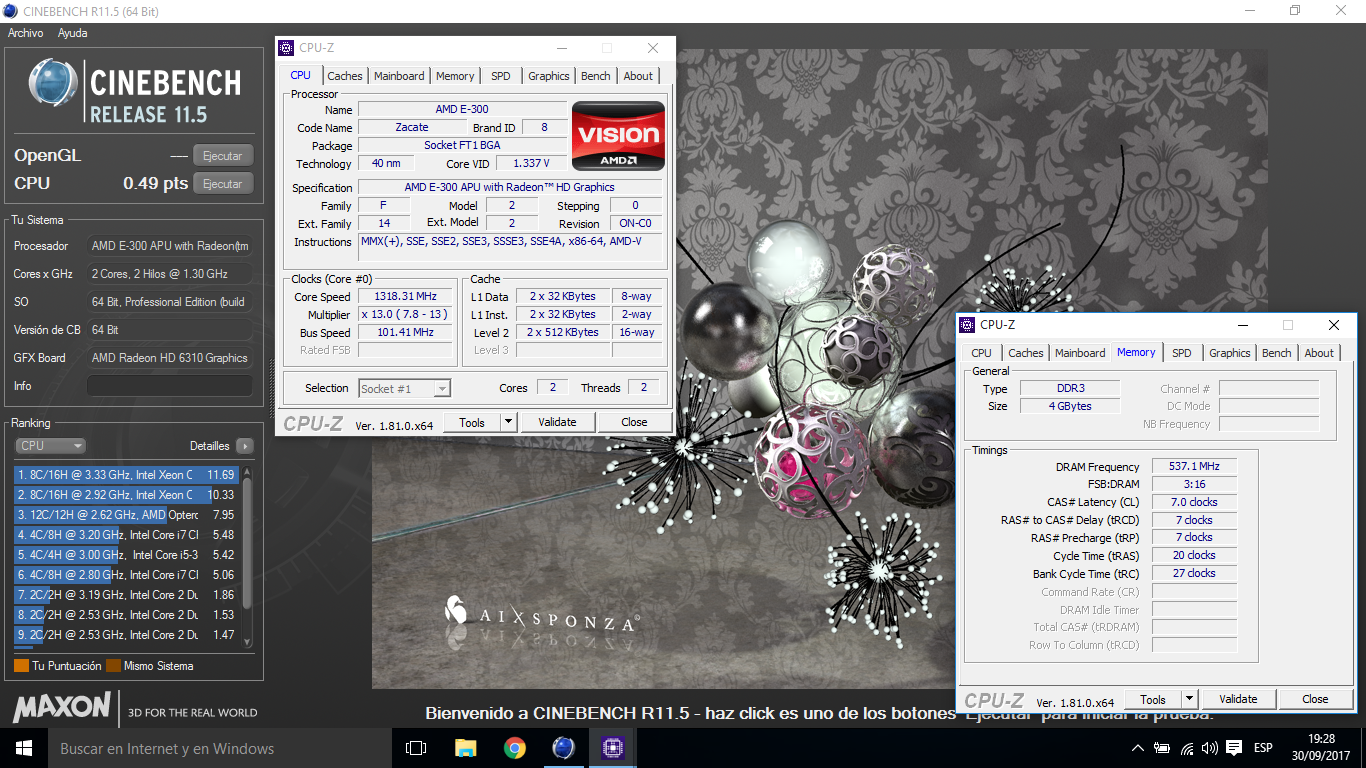The height and width of the screenshot is (768, 1366).
Task: Select ranking entry 4C/4H @ 3.00 GHz Core i5
Action: pyautogui.click(x=126, y=555)
